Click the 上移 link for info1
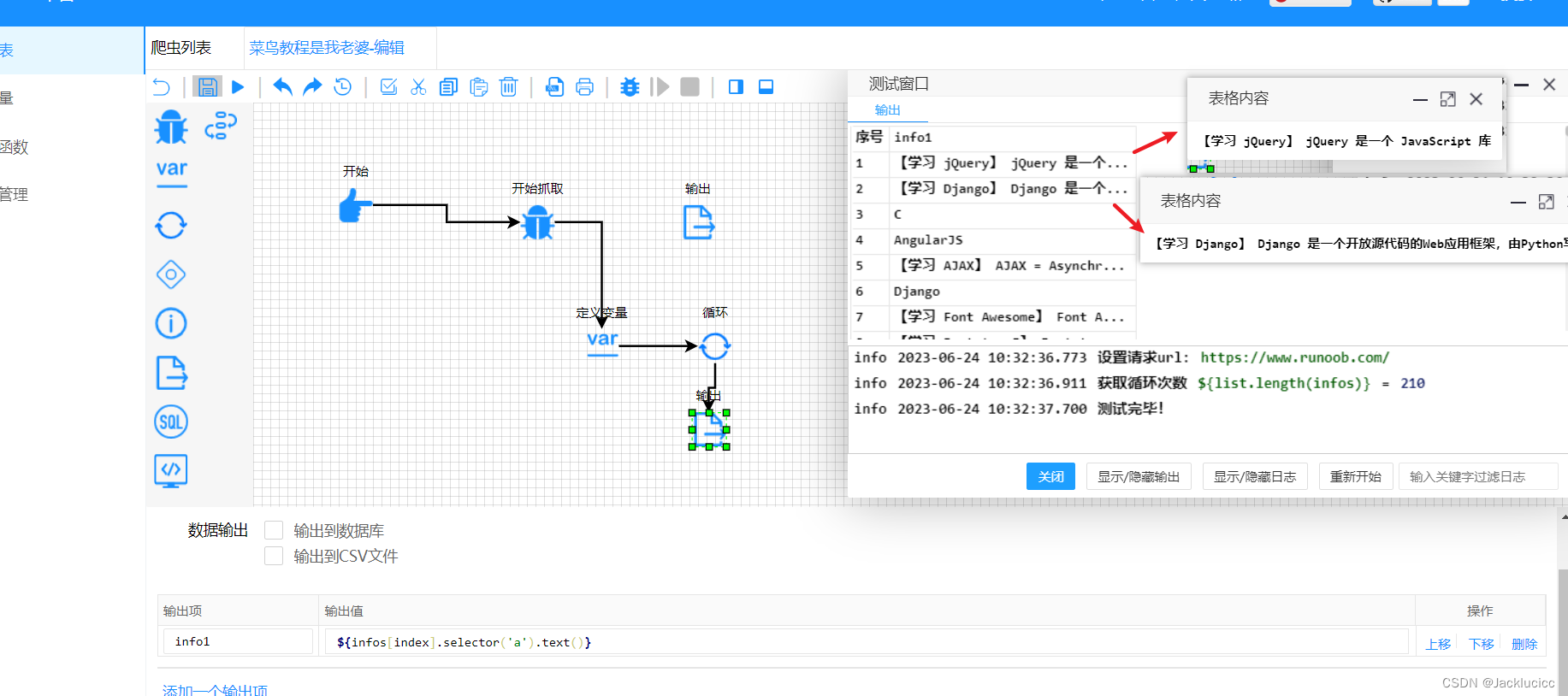 pos(1439,644)
